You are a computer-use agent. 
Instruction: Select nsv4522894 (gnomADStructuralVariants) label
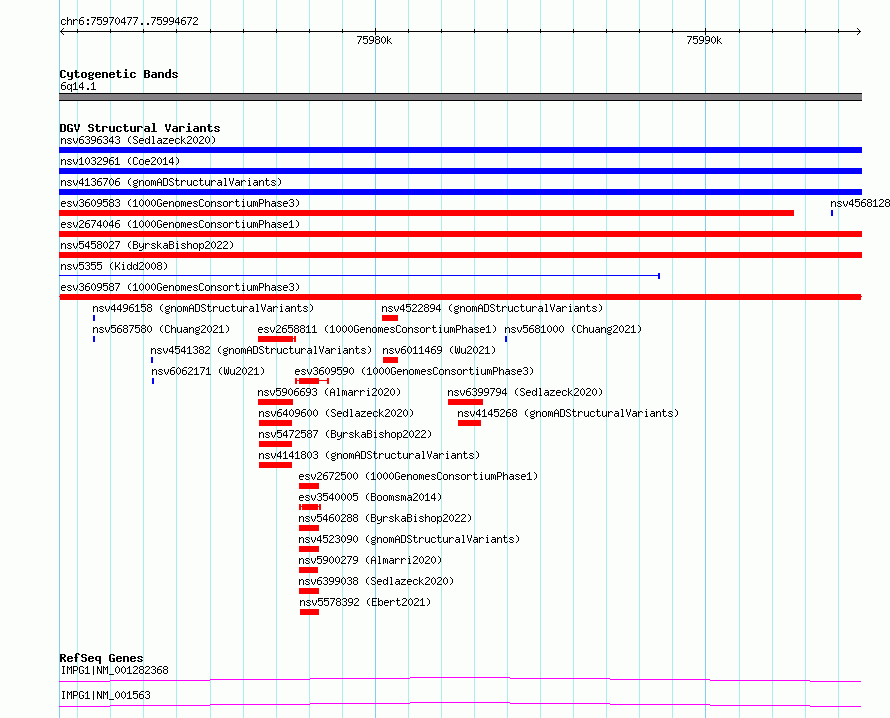[x=492, y=308]
